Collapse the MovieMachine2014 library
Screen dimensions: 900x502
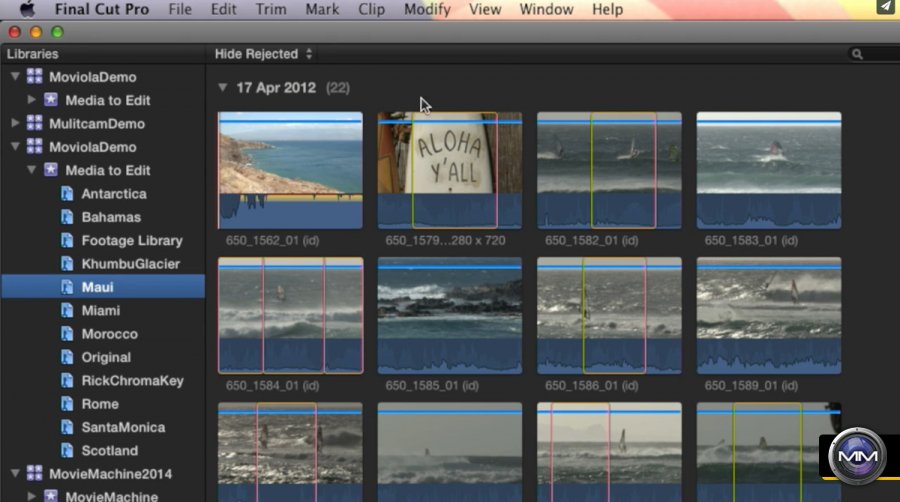tap(15, 473)
